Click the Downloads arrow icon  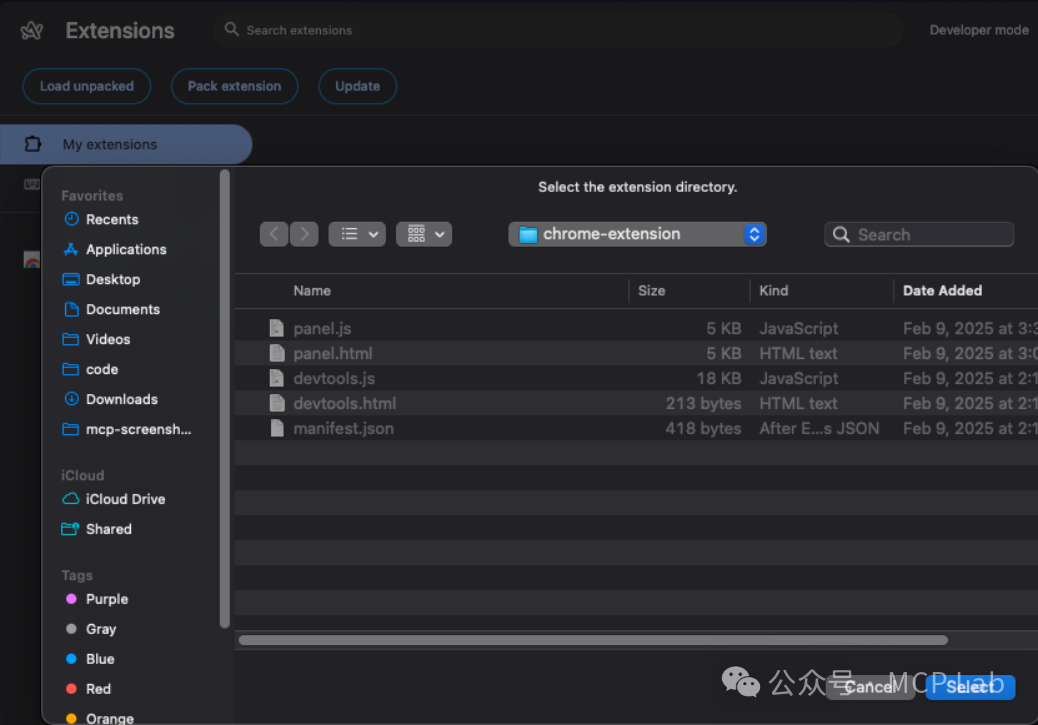click(71, 399)
